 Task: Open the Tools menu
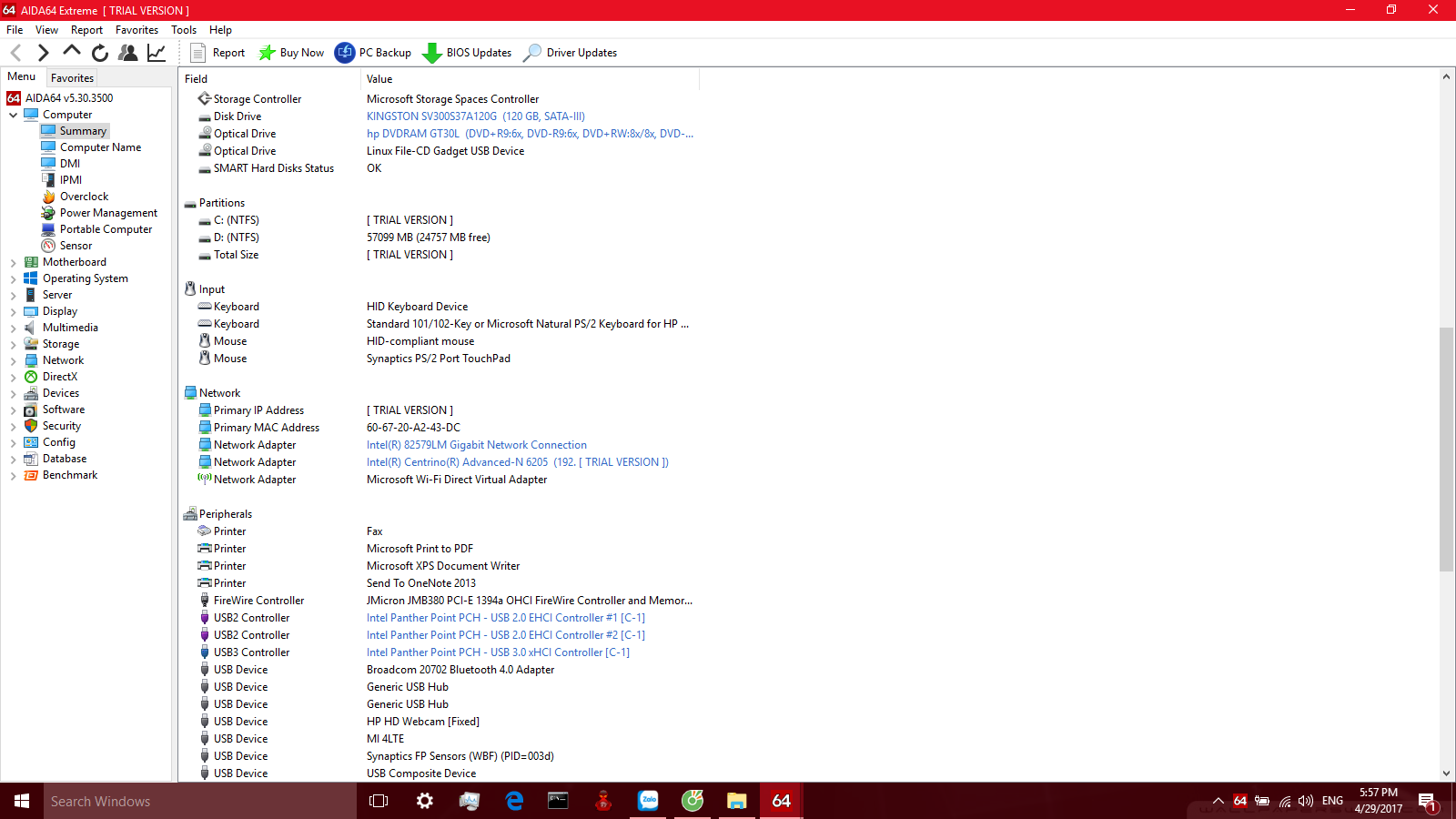[x=184, y=30]
